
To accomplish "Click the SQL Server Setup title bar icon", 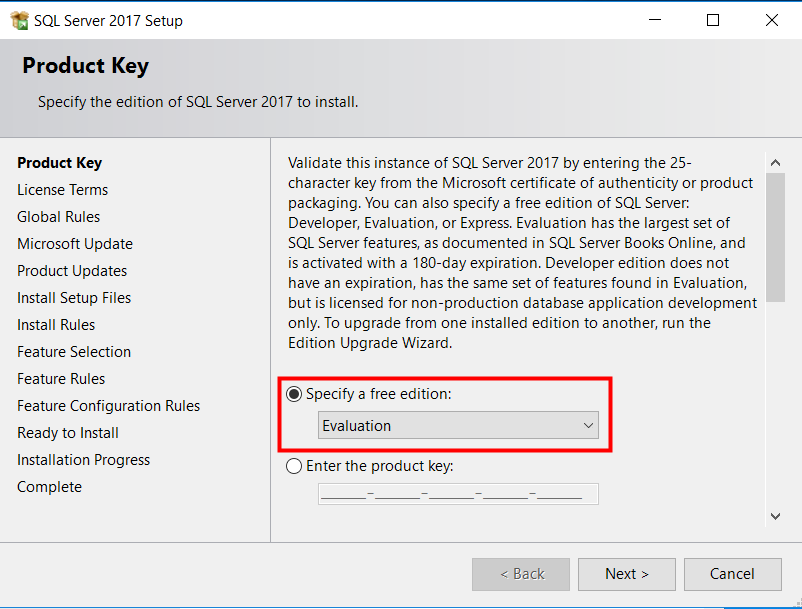I will (19, 20).
